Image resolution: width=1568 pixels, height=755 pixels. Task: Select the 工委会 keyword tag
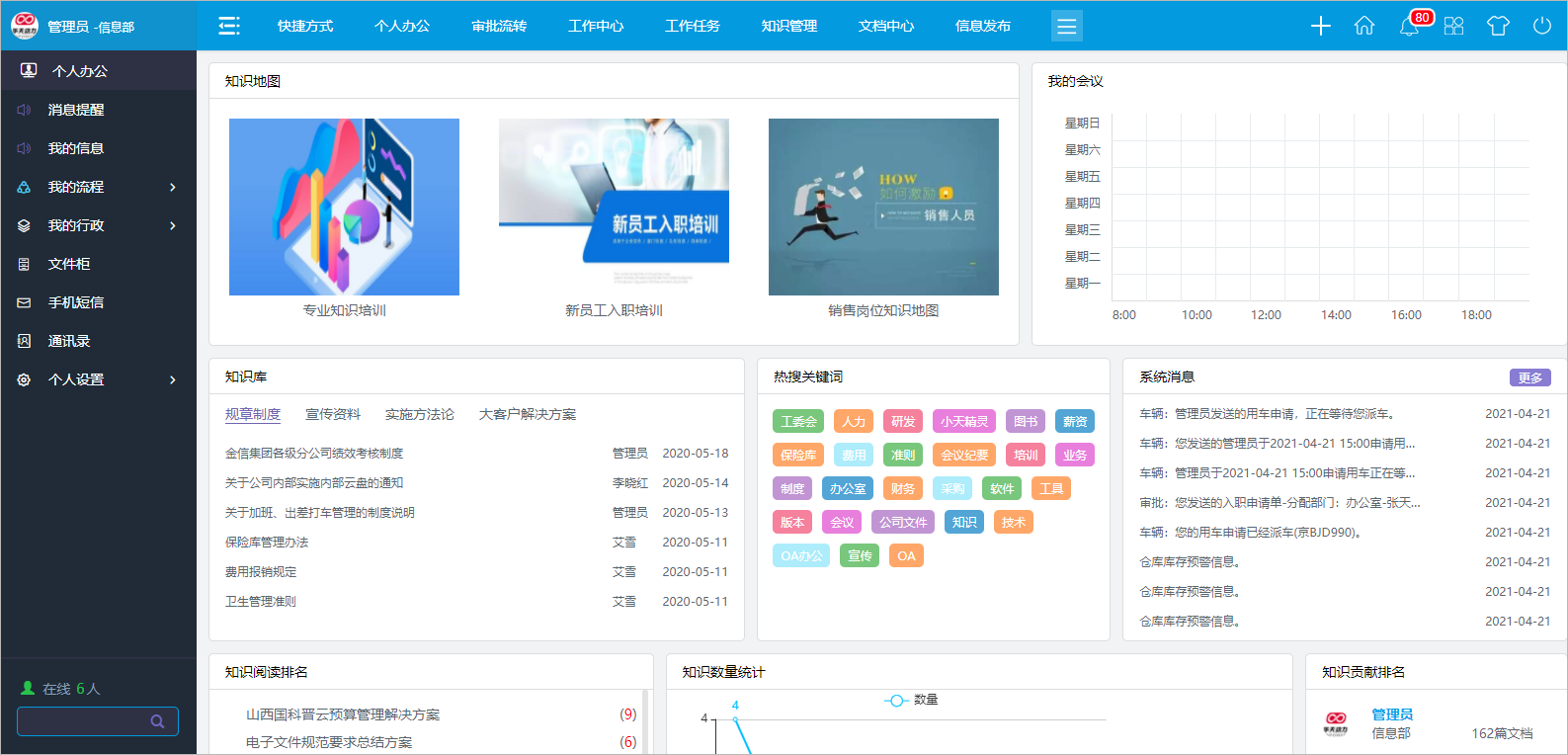[798, 422]
